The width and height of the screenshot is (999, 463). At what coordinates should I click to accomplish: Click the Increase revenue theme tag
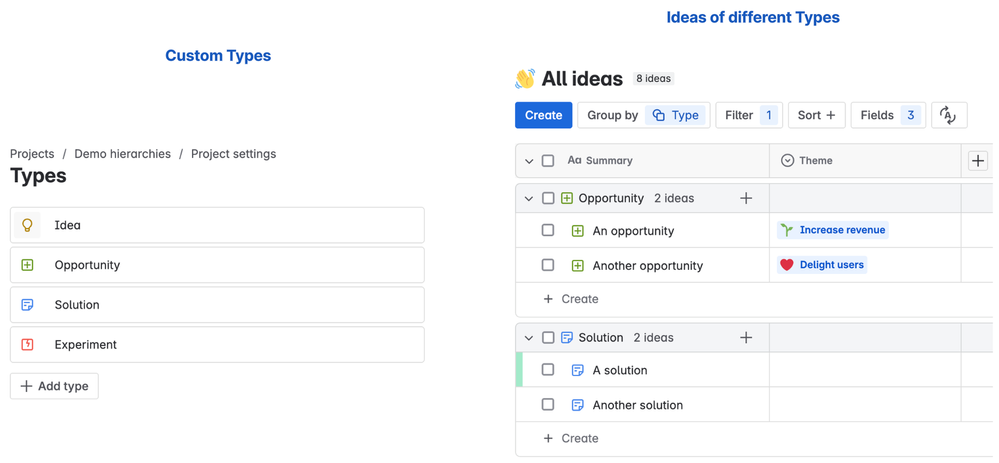click(833, 230)
